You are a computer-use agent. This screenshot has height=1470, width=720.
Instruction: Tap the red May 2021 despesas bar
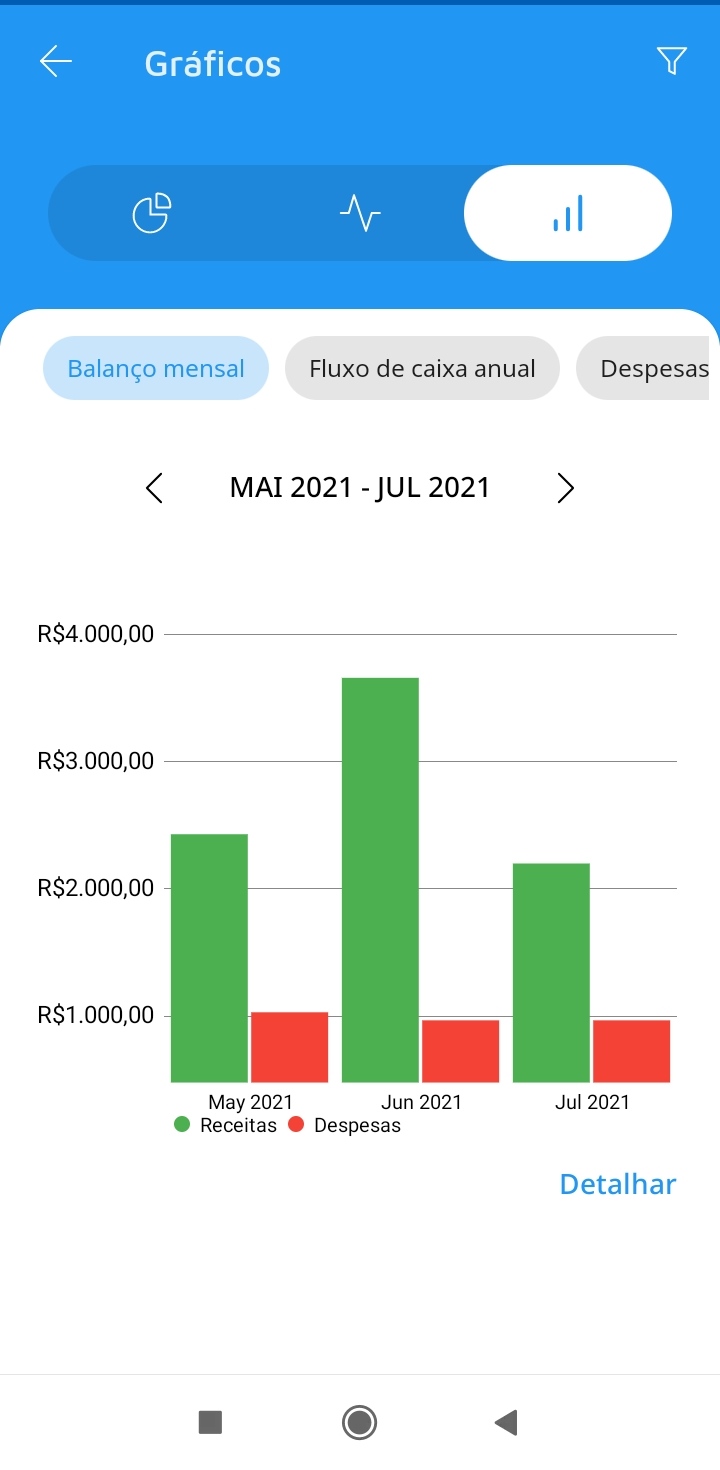(289, 1047)
